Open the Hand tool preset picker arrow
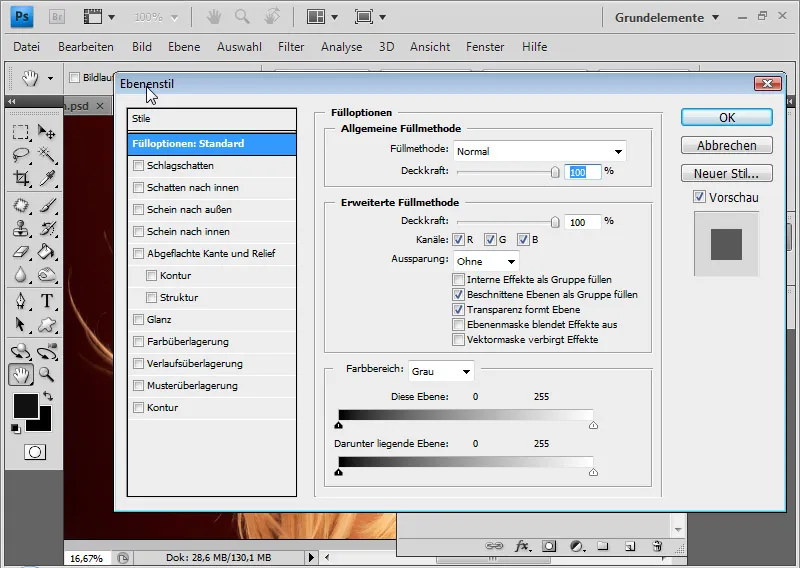This screenshot has height=568, width=800. click(50, 79)
